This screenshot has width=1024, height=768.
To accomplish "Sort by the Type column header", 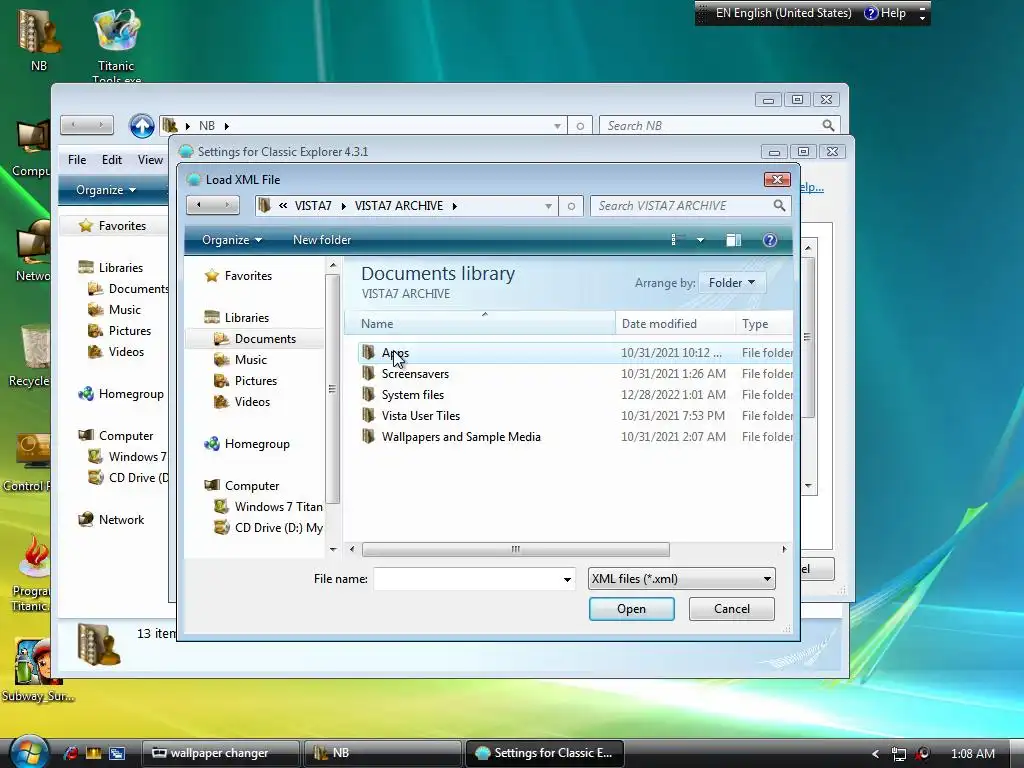I will pos(764,323).
